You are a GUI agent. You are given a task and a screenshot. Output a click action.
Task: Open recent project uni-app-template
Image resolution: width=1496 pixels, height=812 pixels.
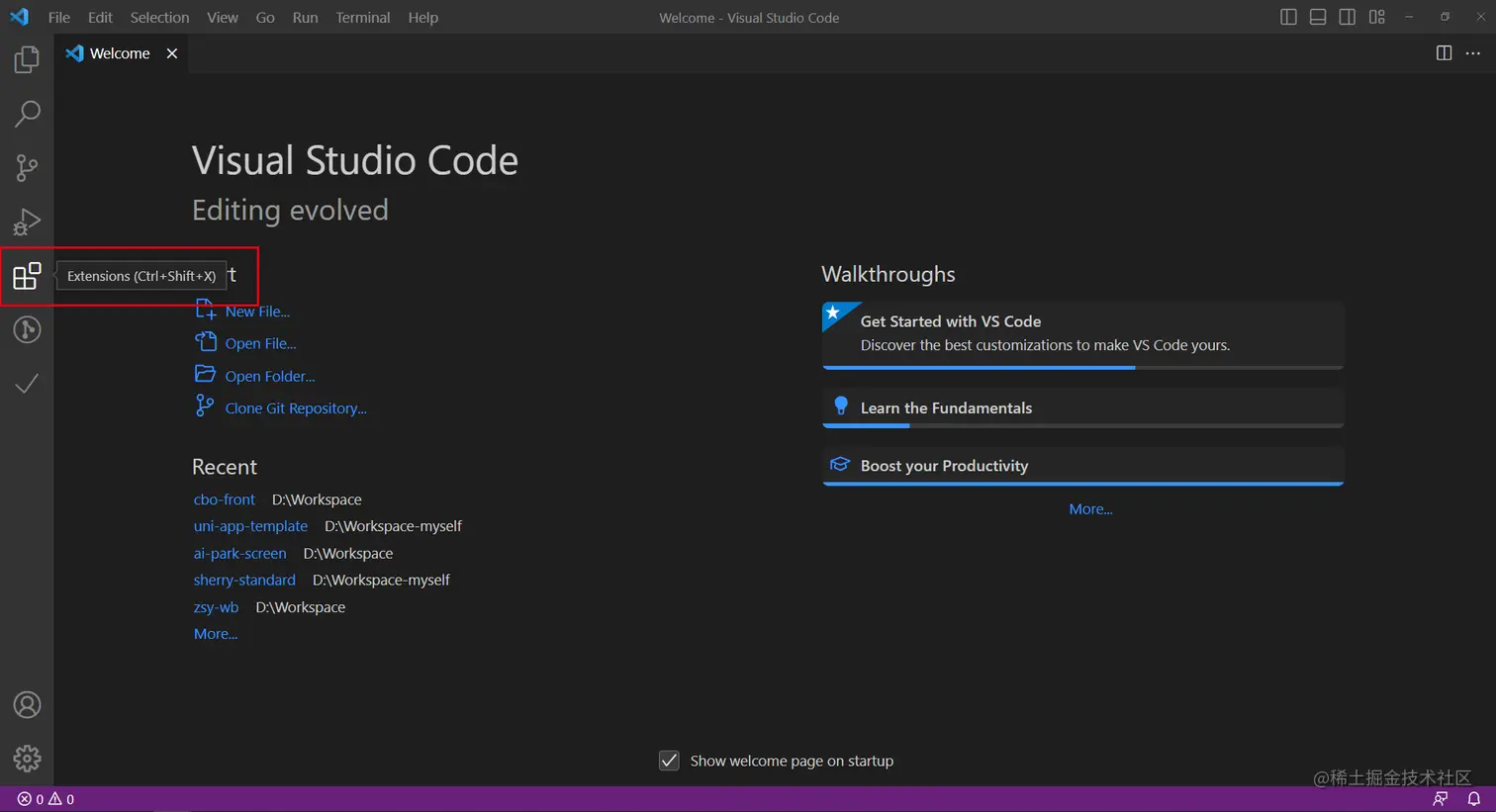pyautogui.click(x=250, y=526)
